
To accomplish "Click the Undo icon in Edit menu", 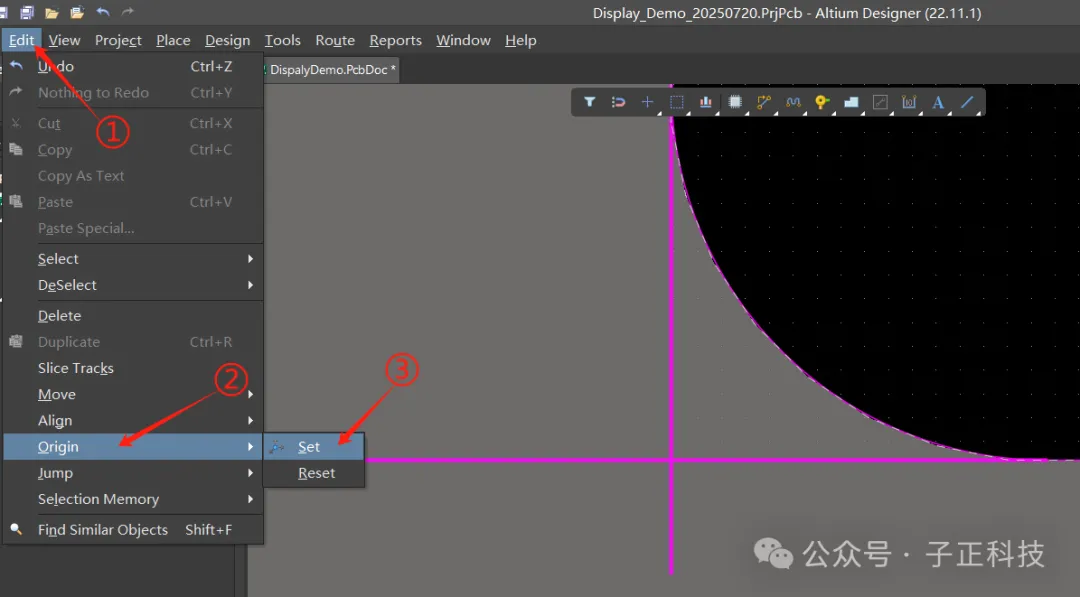I will pyautogui.click(x=16, y=65).
